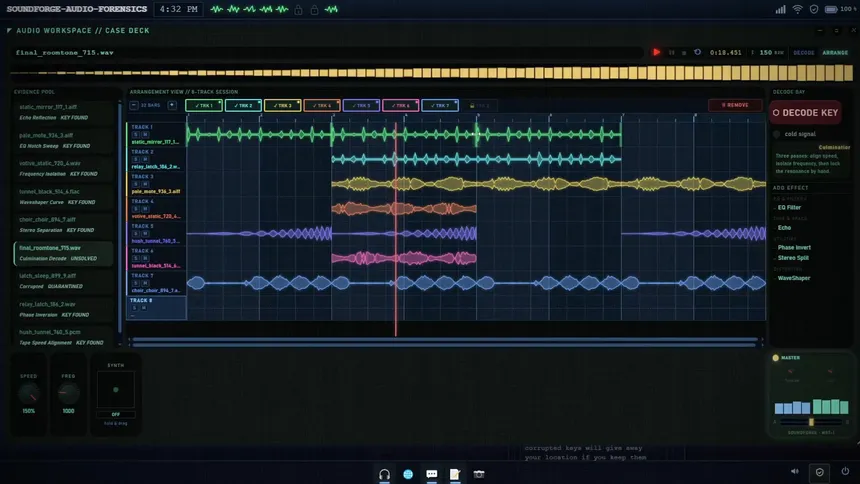Viewport: 860px width, 484px height.
Task: Select votive_static_720_4.wav in evidence pool
Action: (x=64, y=168)
